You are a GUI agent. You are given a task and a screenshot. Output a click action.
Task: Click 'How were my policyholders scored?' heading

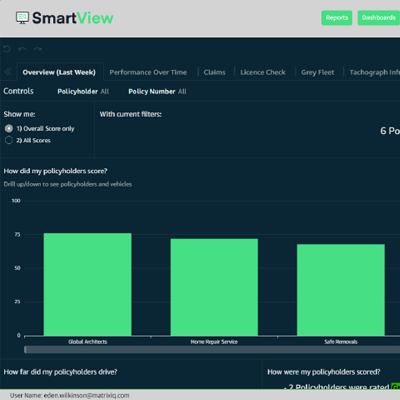(x=324, y=372)
